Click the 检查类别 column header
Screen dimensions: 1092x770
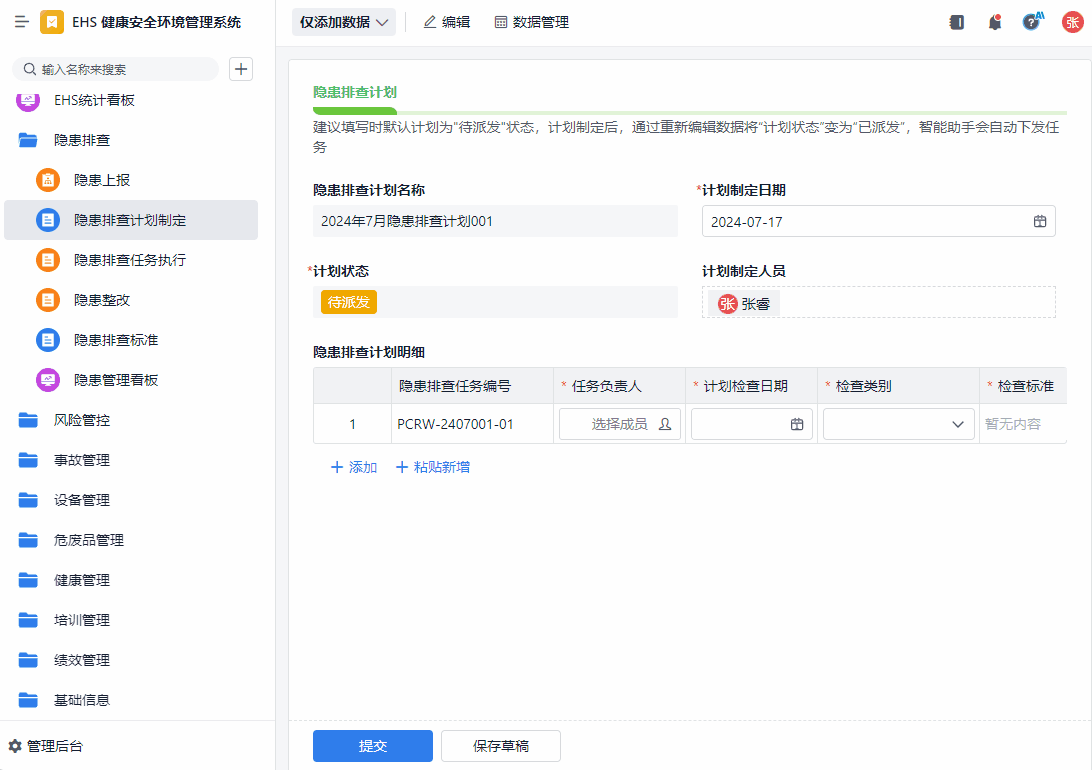click(898, 386)
